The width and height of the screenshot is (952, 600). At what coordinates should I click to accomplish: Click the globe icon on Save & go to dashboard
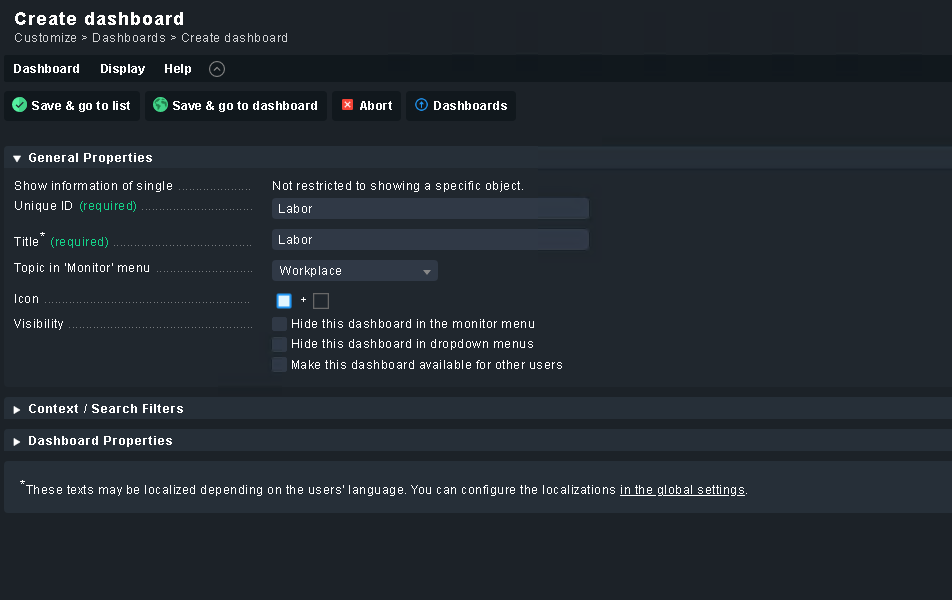(x=160, y=105)
